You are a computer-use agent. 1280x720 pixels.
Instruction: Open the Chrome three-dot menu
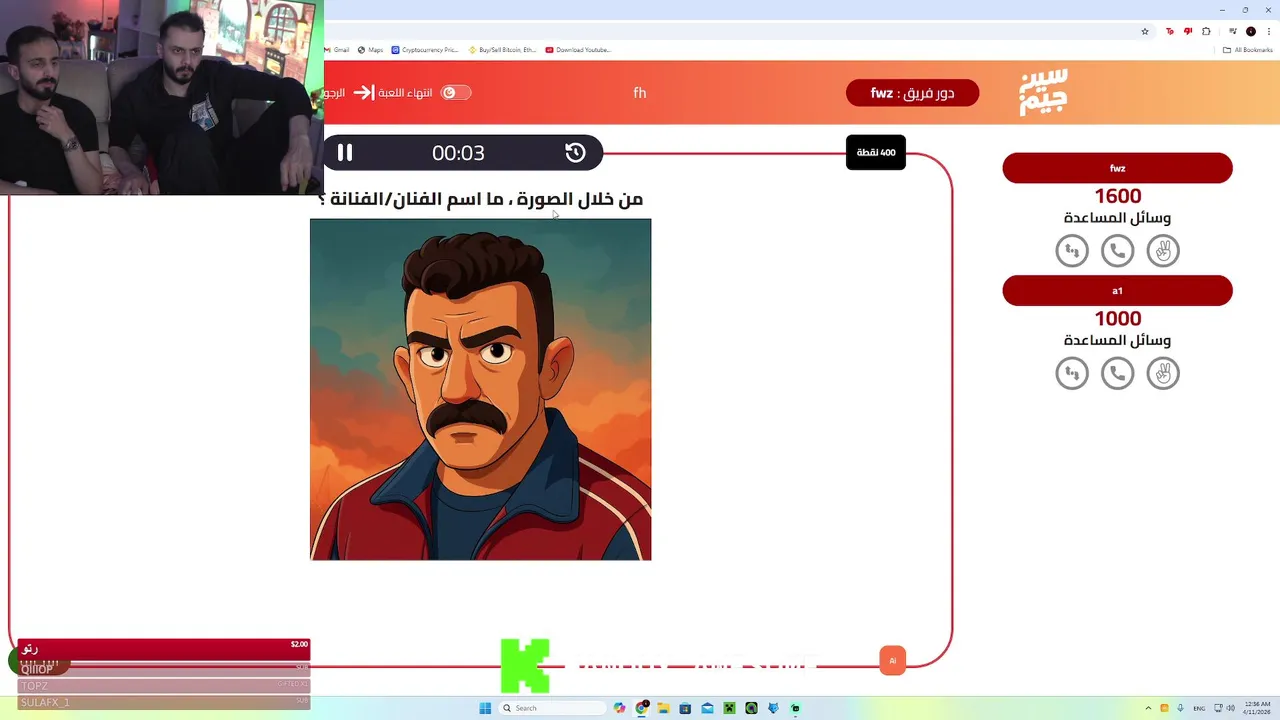coord(1268,31)
